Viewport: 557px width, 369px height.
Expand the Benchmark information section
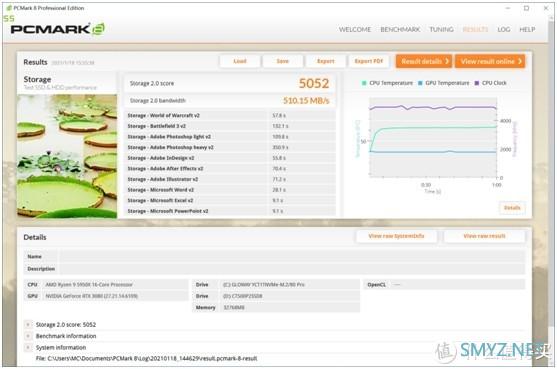click(x=28, y=336)
